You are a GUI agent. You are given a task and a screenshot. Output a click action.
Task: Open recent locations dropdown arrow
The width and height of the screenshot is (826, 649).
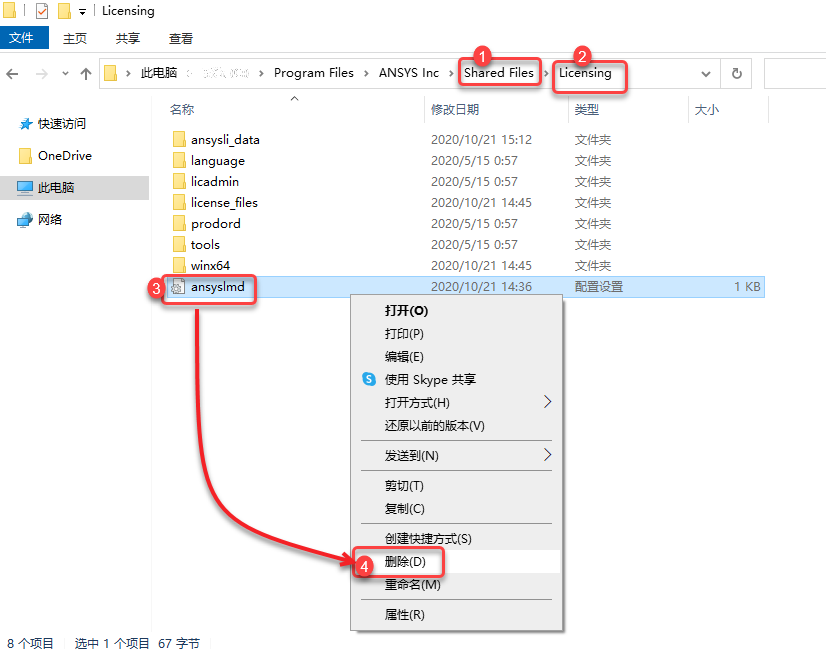(x=65, y=74)
